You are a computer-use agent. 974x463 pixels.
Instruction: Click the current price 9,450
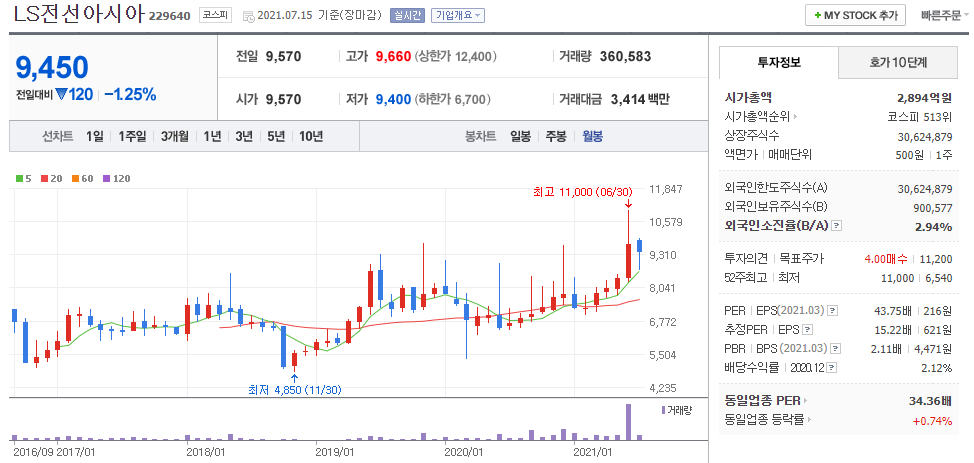52,68
